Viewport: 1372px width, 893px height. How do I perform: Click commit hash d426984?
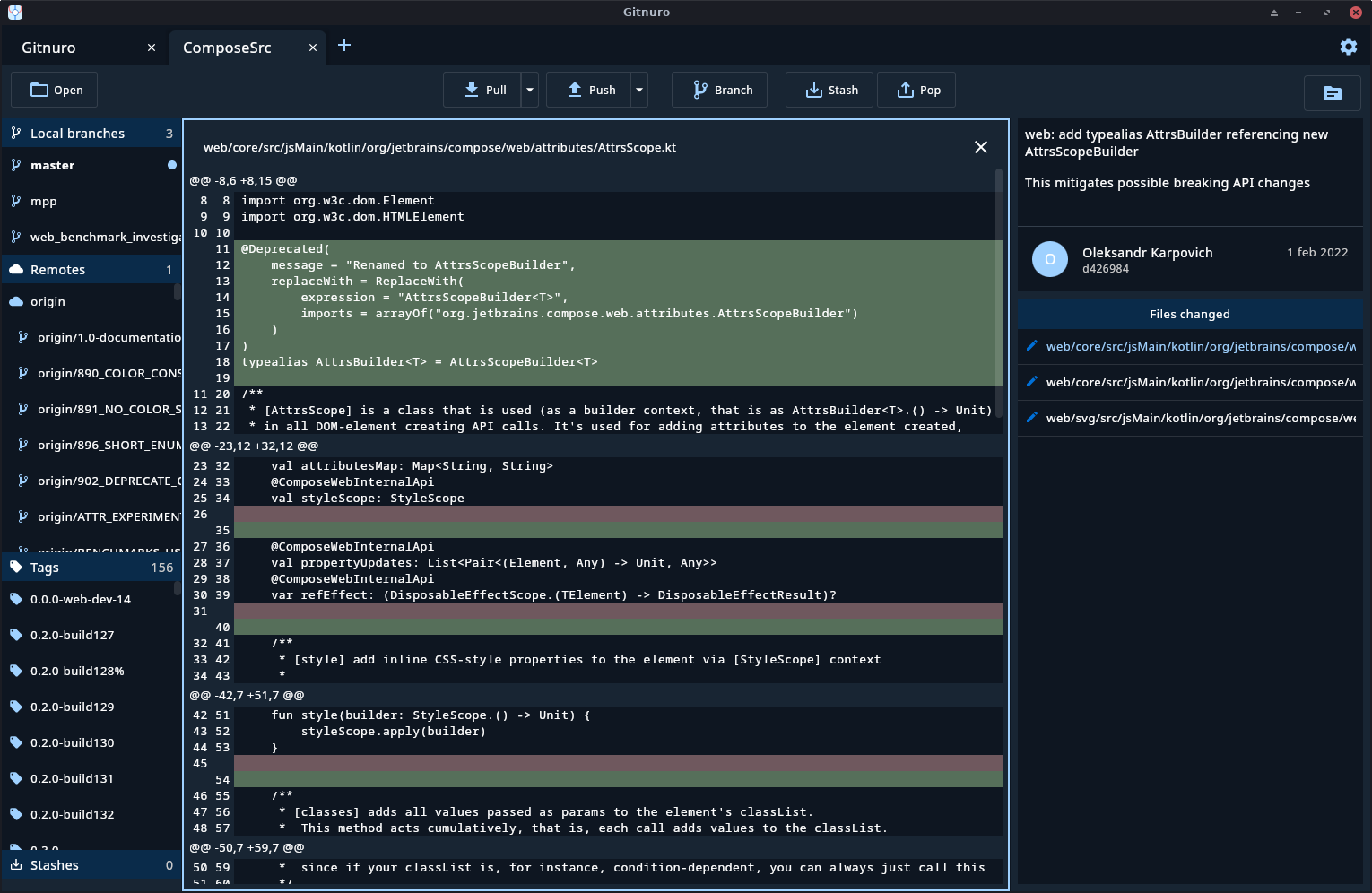(x=1106, y=269)
